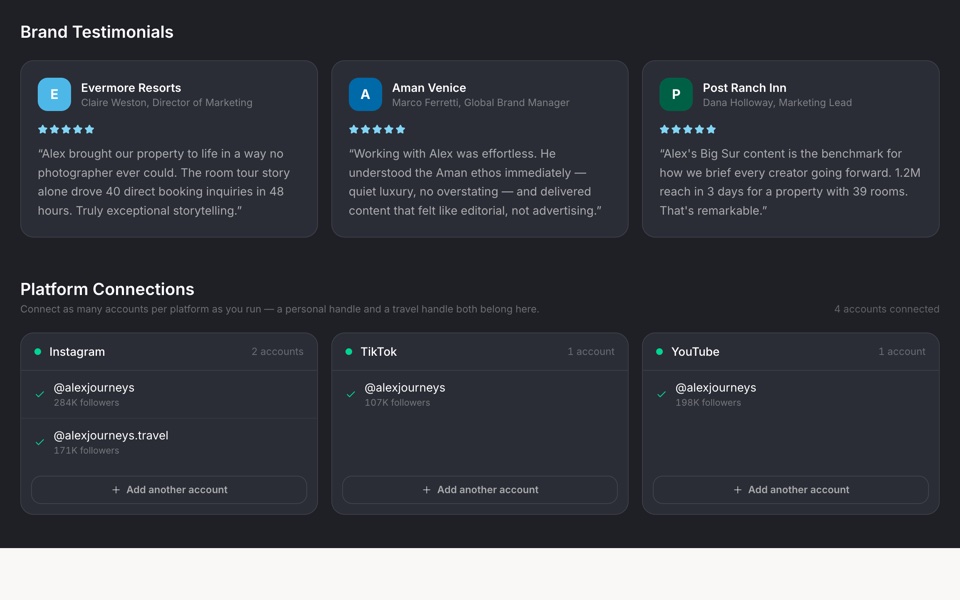
Task: Add another YouTube account
Action: click(x=790, y=490)
